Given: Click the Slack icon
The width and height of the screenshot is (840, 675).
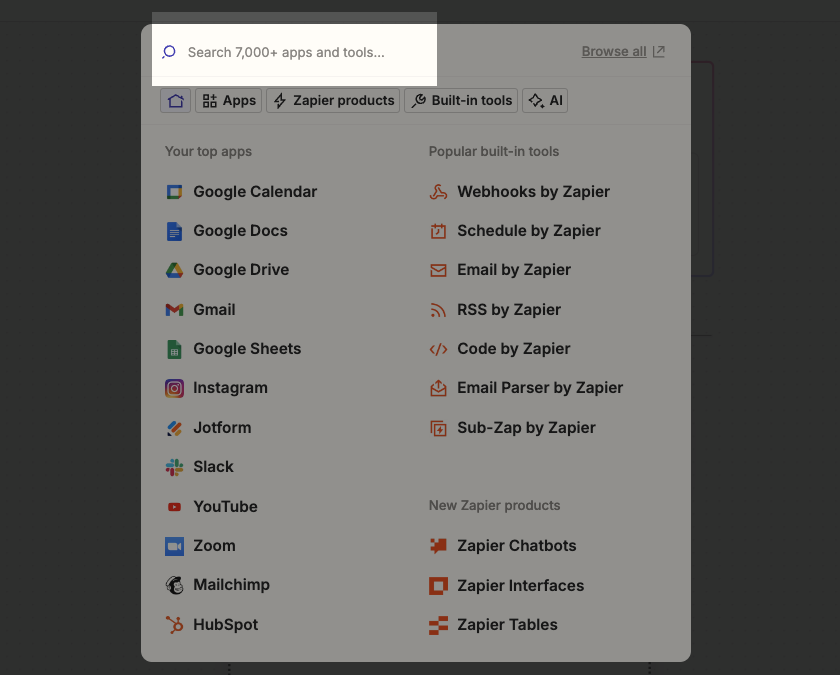Looking at the screenshot, I should coord(174,467).
